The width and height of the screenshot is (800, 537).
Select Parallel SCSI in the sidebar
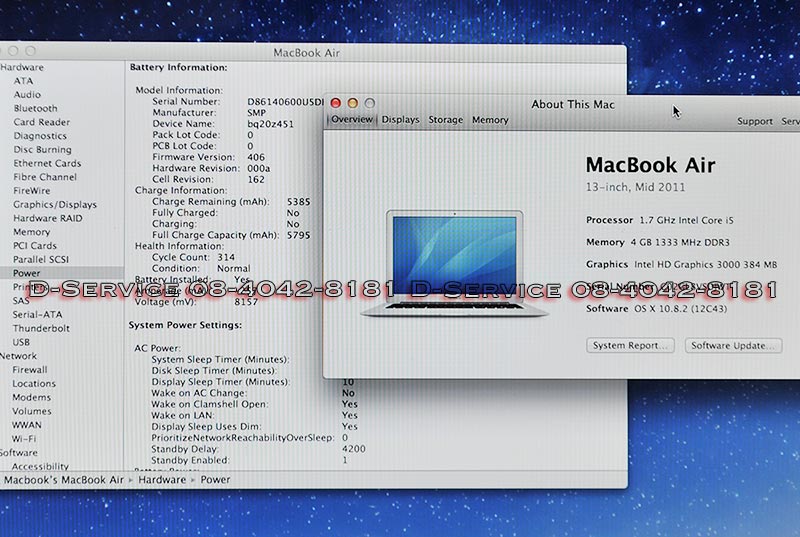(x=41, y=260)
